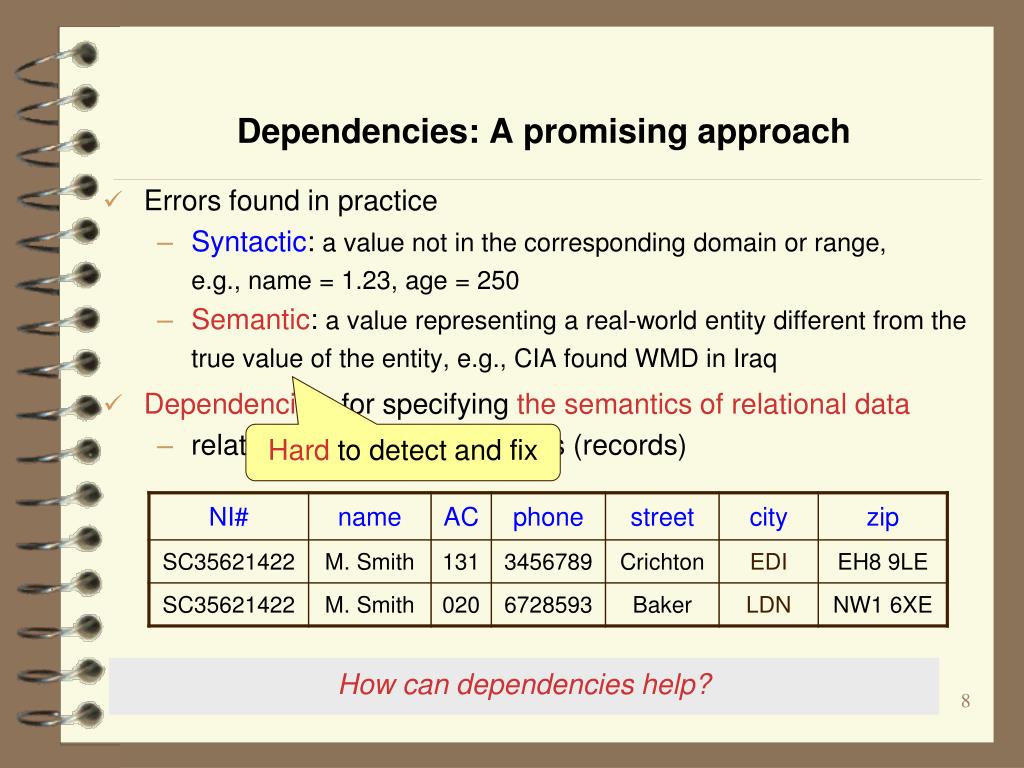Click the checkmark bullet beside 'Errors found in practice'
The image size is (1024, 768).
click(x=114, y=199)
